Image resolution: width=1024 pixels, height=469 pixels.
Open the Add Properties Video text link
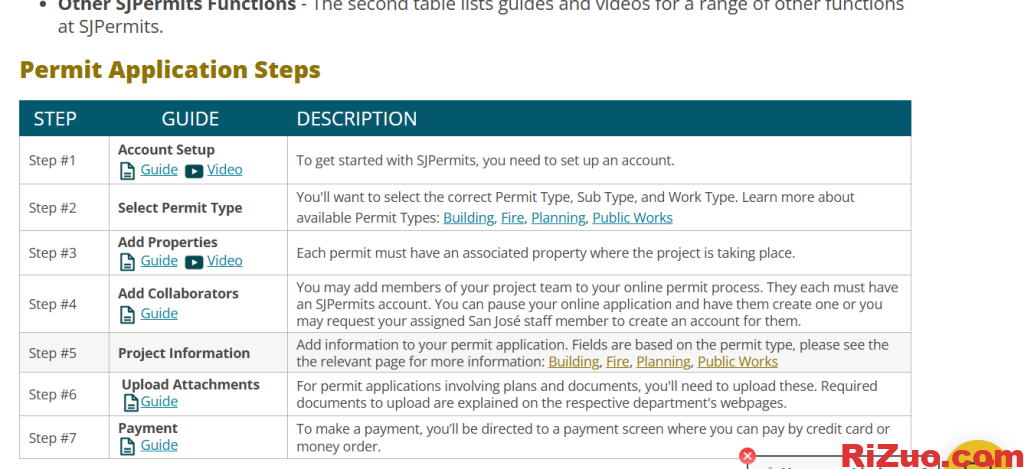click(225, 261)
